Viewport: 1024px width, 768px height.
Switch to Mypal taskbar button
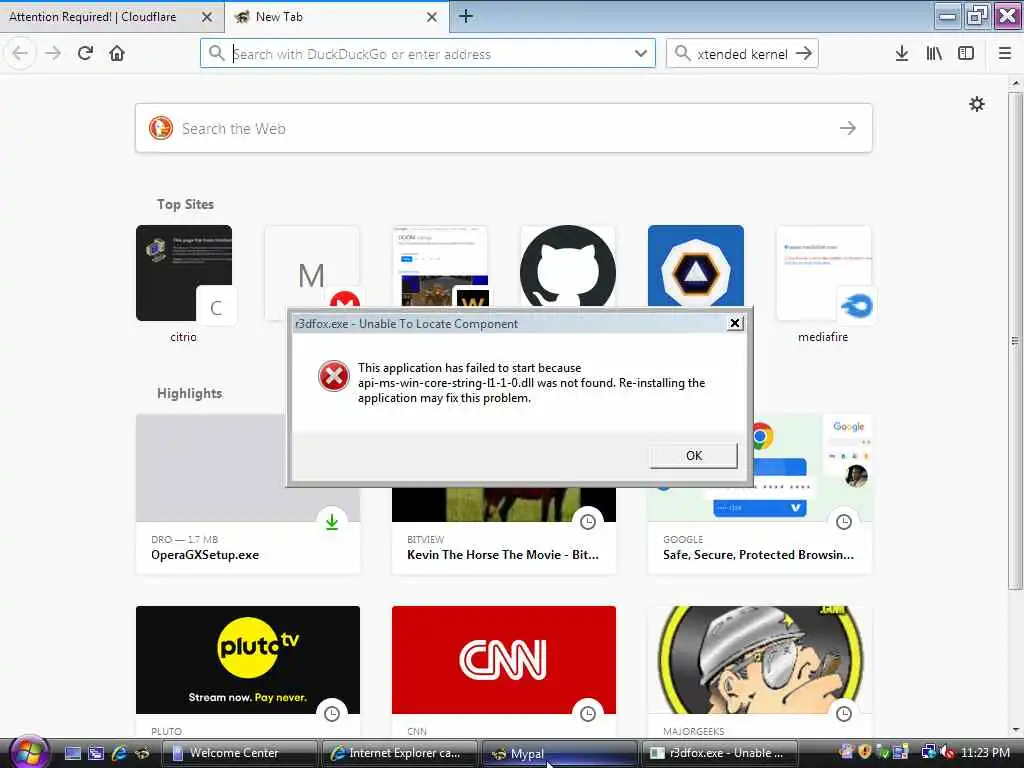(x=560, y=753)
